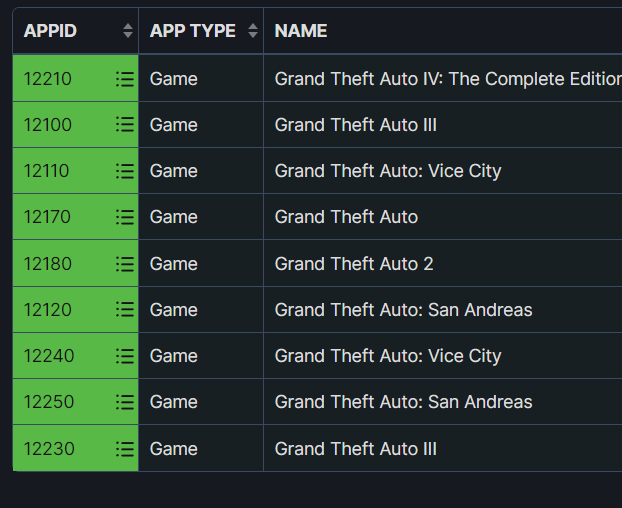Click the APPID header label
Image resolution: width=622 pixels, height=508 pixels.
[x=50, y=31]
